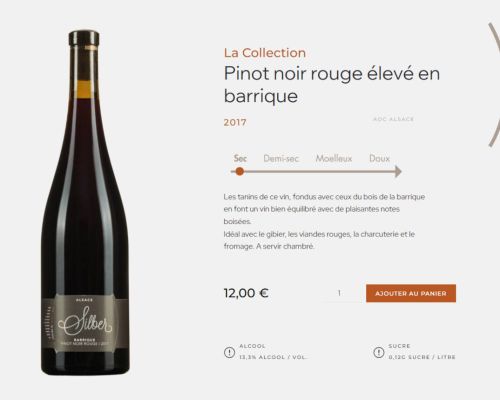Click the alcohol info exclamation icon
500x400 pixels.
coord(229,352)
